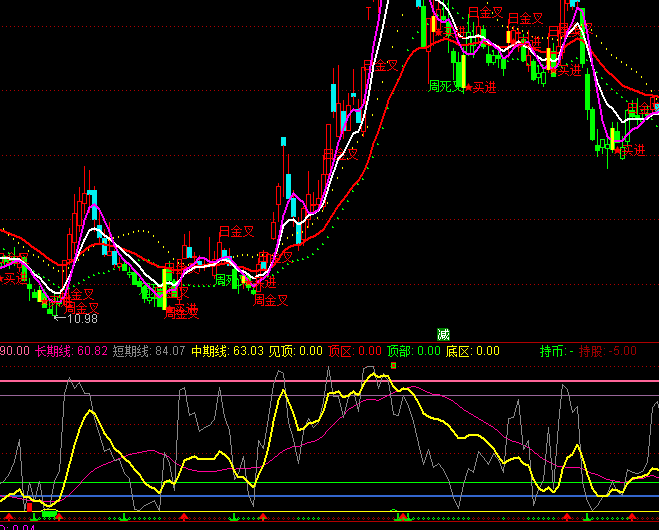
Task: Select the white 周金叉 signal label
Action: click(270, 299)
